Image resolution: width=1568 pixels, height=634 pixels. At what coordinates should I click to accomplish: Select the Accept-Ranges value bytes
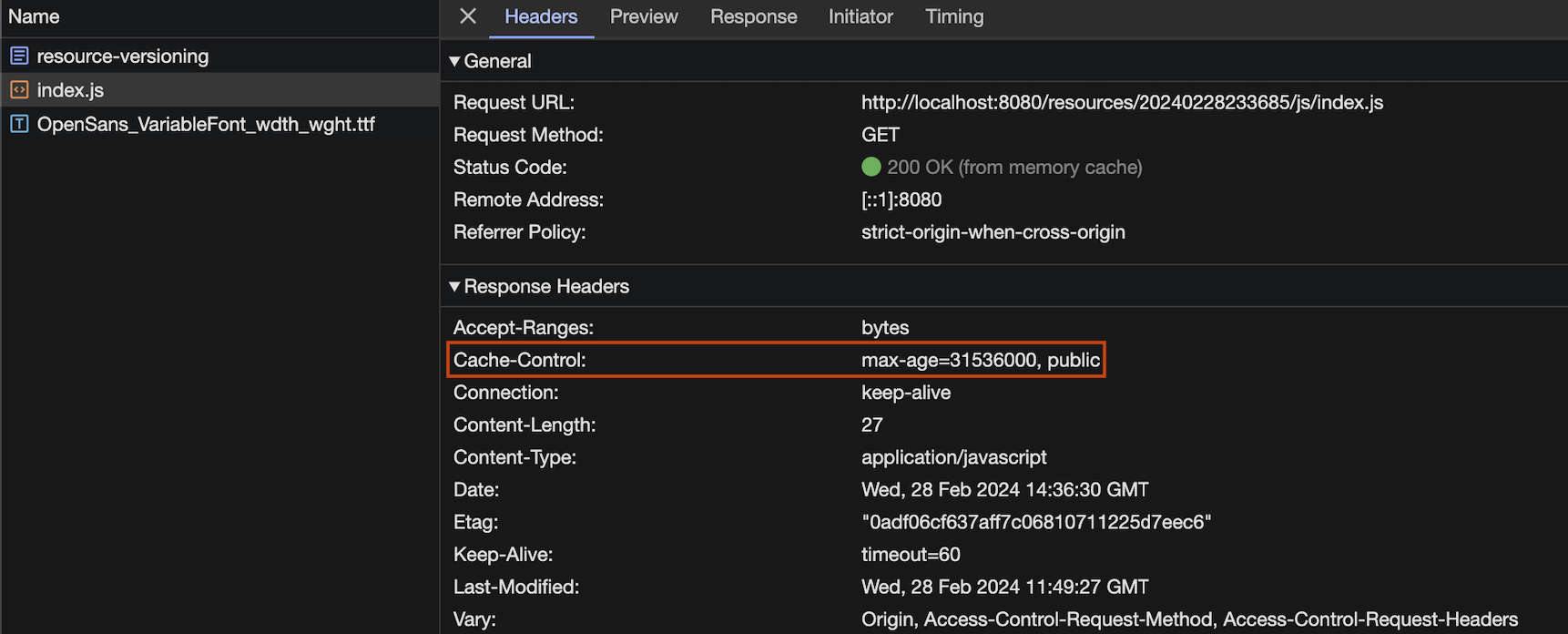tap(885, 328)
